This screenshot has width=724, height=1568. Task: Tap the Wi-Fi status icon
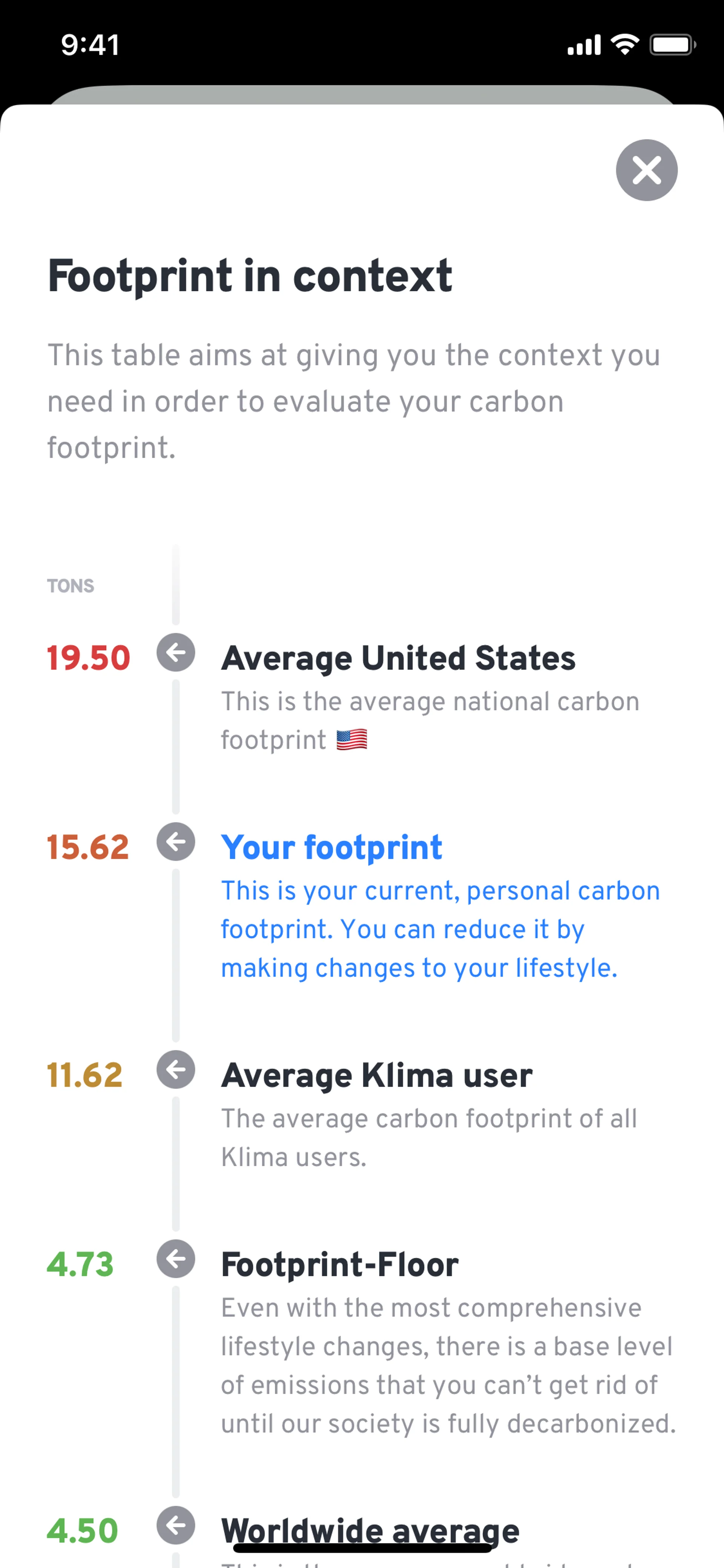point(624,45)
